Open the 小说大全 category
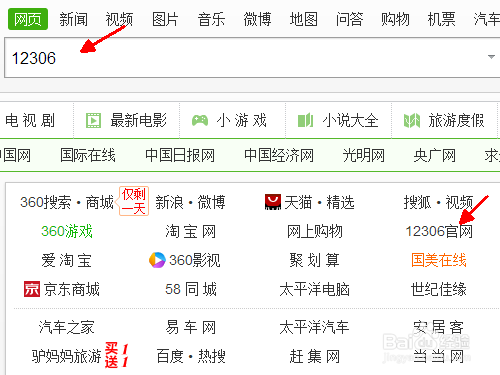The height and width of the screenshot is (375, 500). click(350, 120)
